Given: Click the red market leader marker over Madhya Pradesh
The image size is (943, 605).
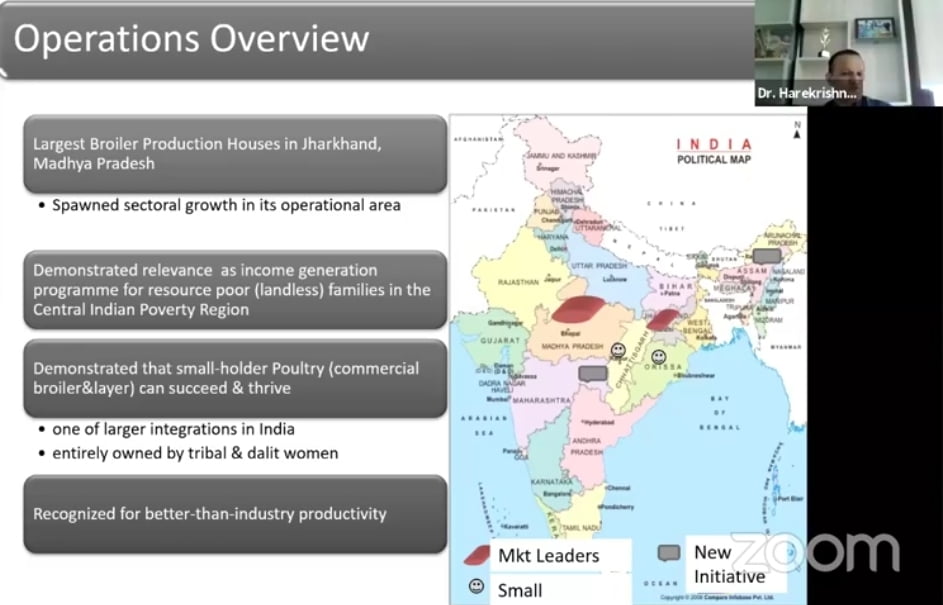Looking at the screenshot, I should tap(579, 309).
